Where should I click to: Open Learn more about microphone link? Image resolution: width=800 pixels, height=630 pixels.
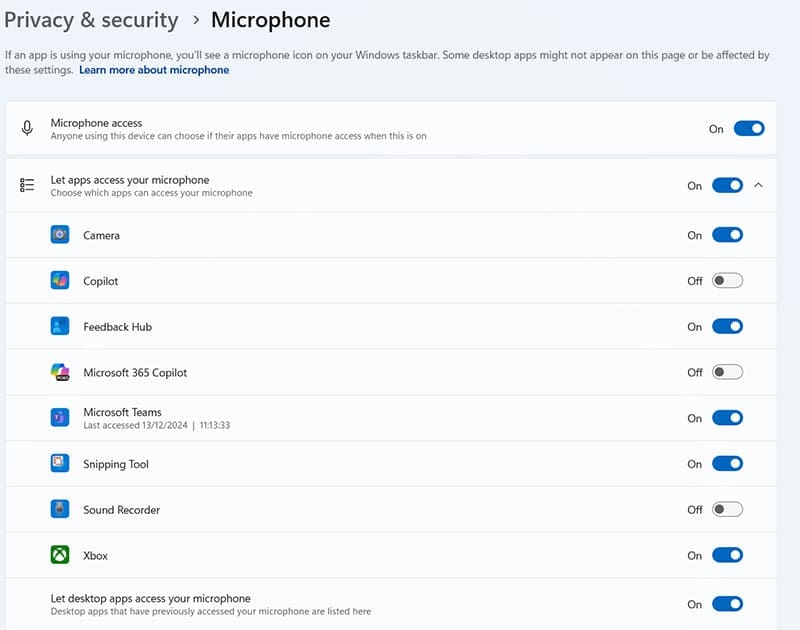[x=154, y=70]
